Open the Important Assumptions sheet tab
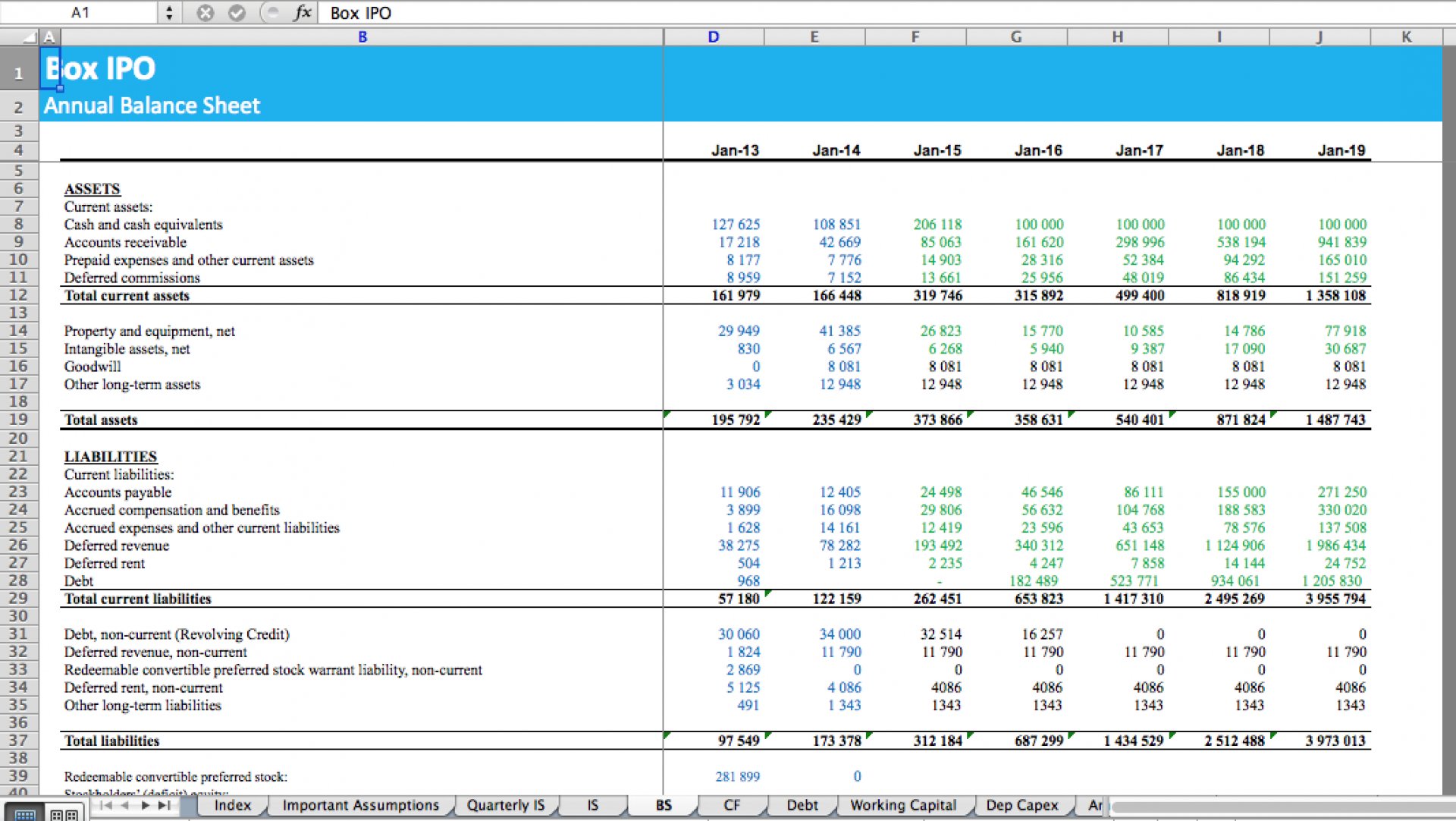The image size is (1456, 821). point(360,805)
